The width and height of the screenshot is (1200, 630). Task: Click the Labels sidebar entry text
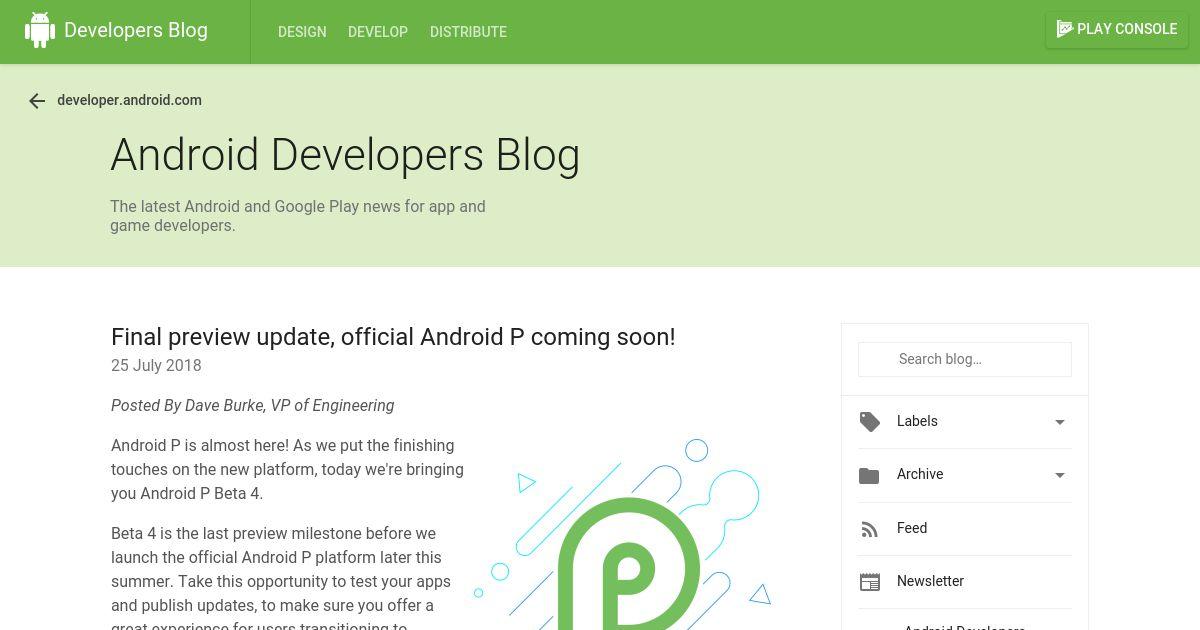917,421
